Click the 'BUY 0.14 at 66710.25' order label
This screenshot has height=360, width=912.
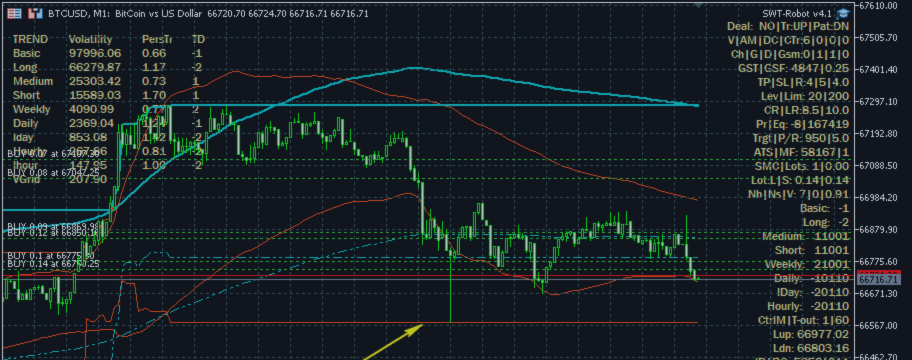[x=53, y=263]
